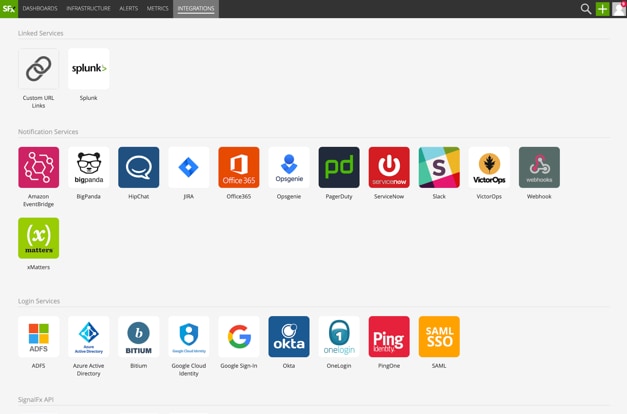Click the PagerDuty integration icon
The width and height of the screenshot is (627, 414).
339,167
